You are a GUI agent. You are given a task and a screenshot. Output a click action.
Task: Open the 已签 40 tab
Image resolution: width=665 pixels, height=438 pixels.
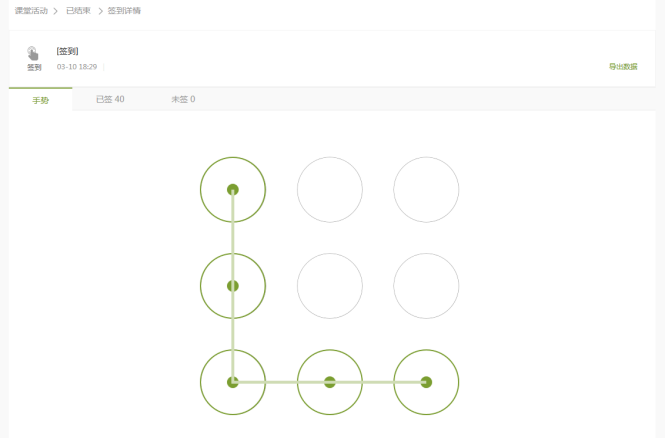(x=110, y=99)
